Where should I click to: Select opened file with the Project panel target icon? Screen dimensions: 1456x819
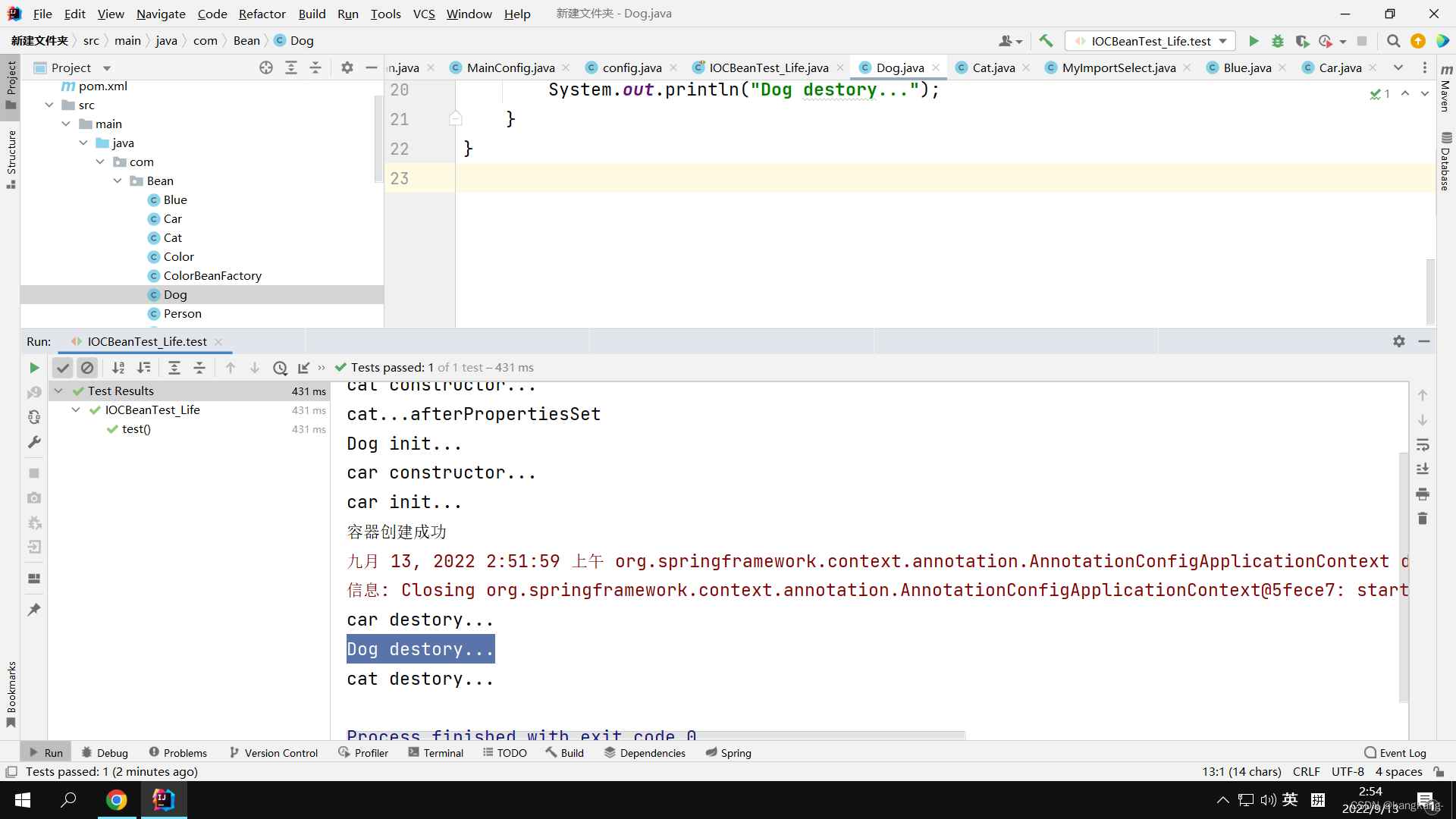coord(266,67)
